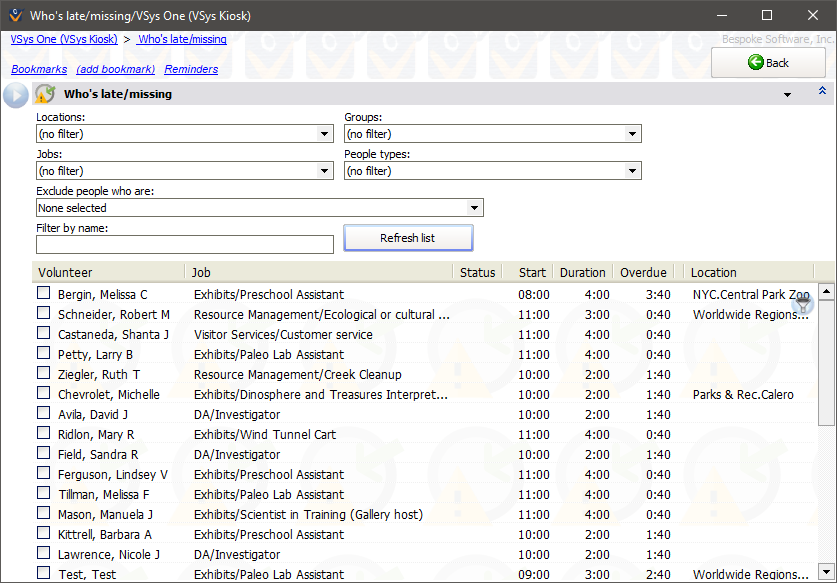Open the small black arrow panel menu
The height and width of the screenshot is (583, 837).
787,95
